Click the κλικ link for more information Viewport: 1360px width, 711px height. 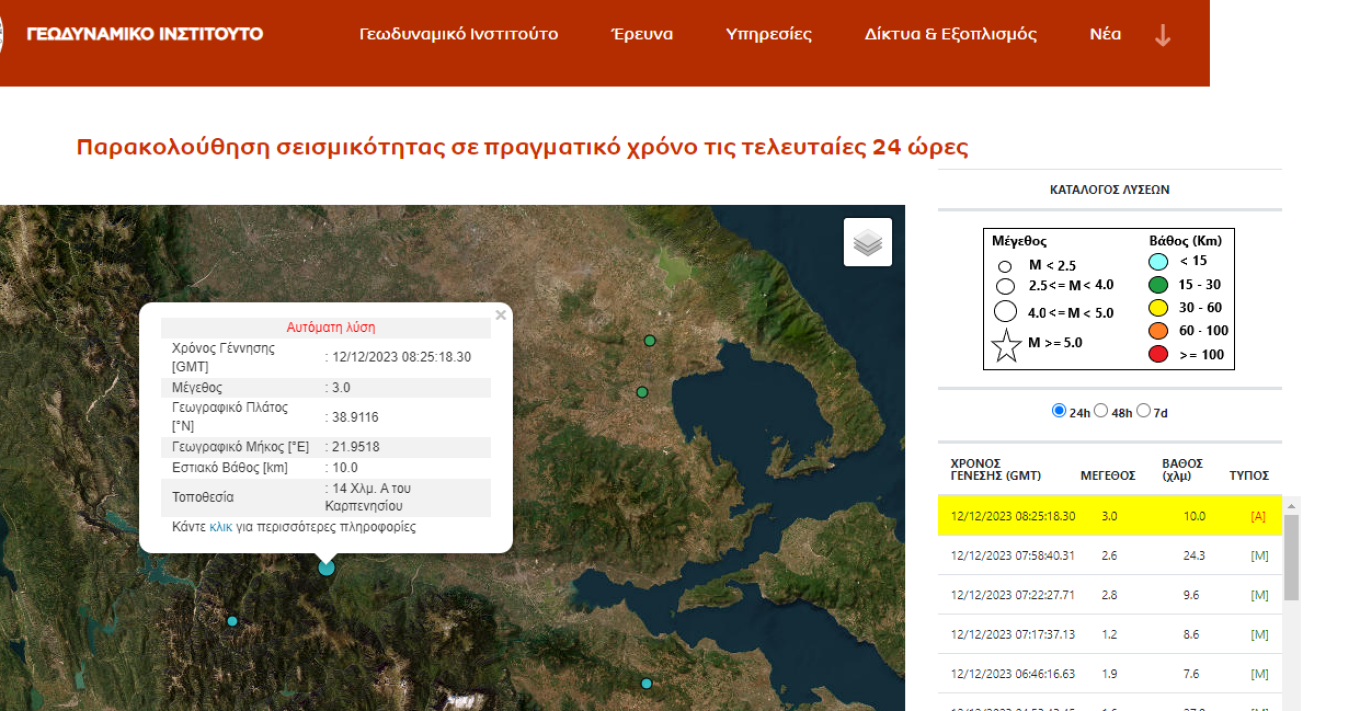click(x=221, y=527)
